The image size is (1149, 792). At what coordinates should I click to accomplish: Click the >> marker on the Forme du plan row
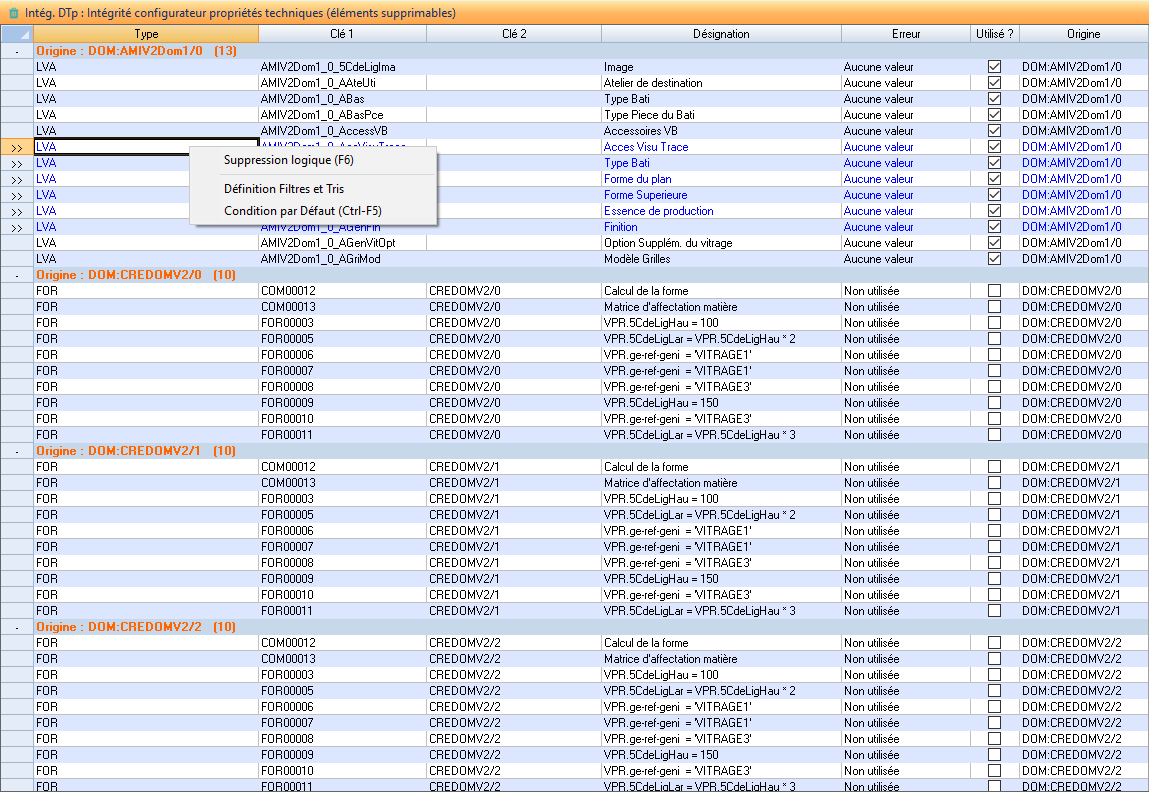click(16, 179)
